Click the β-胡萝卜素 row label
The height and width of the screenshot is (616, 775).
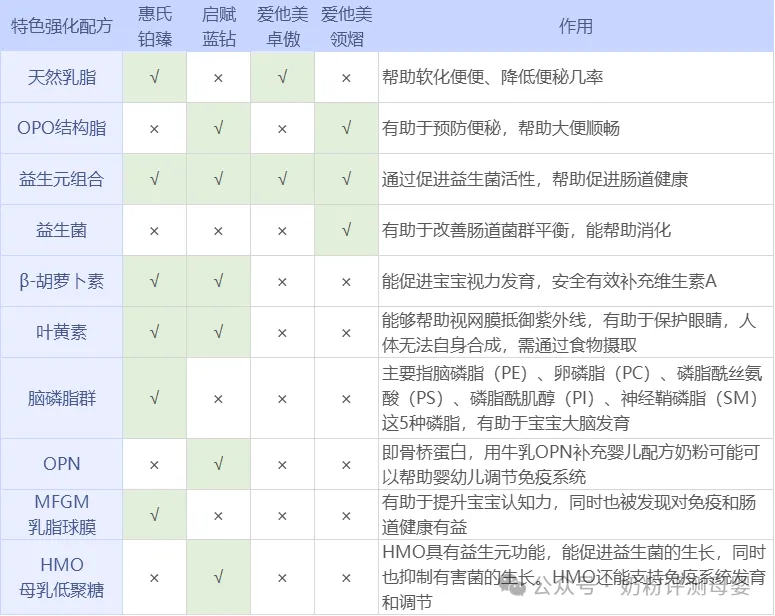pyautogui.click(x=61, y=281)
